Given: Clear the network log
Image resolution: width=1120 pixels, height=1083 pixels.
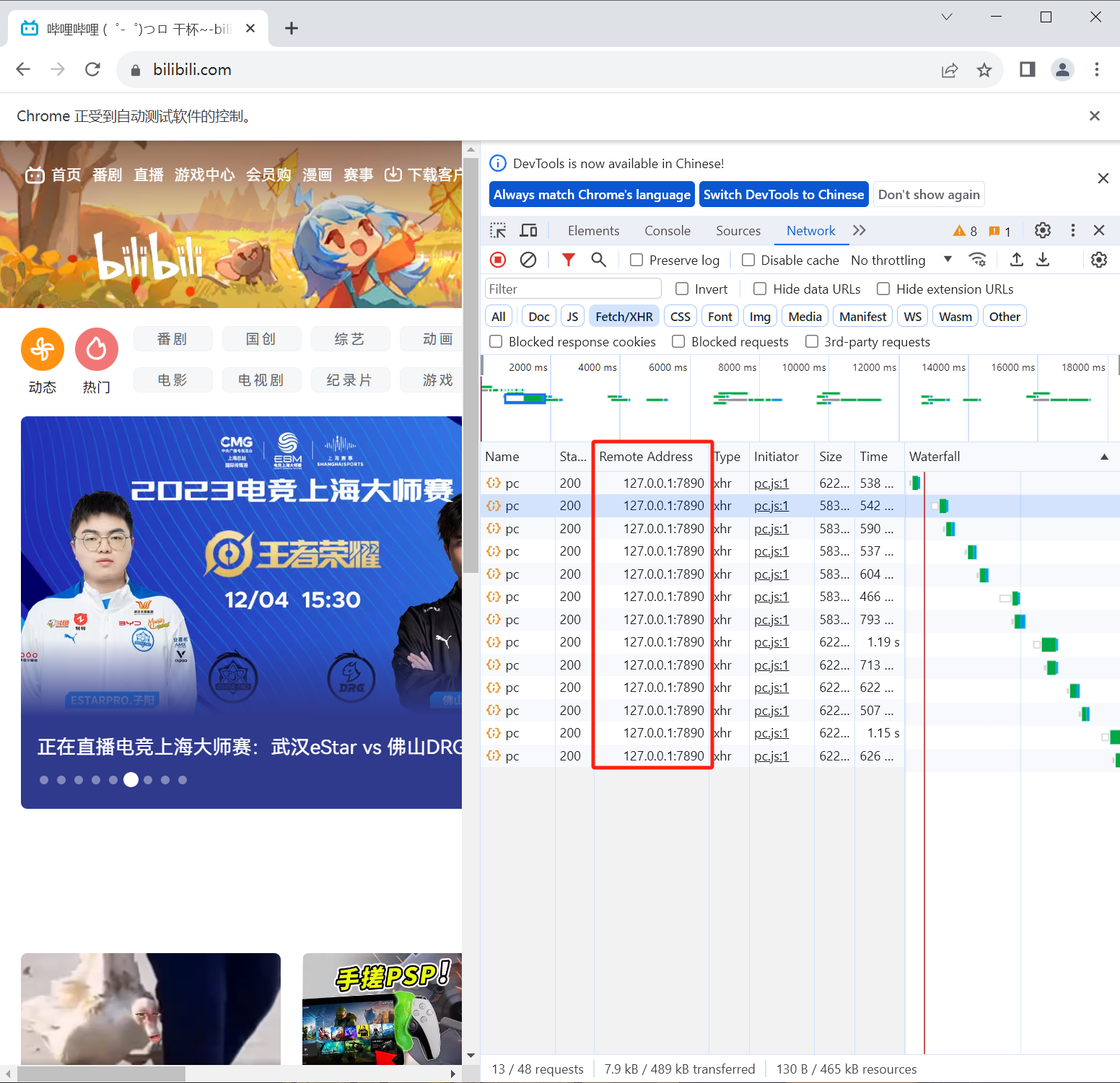Looking at the screenshot, I should [x=528, y=260].
